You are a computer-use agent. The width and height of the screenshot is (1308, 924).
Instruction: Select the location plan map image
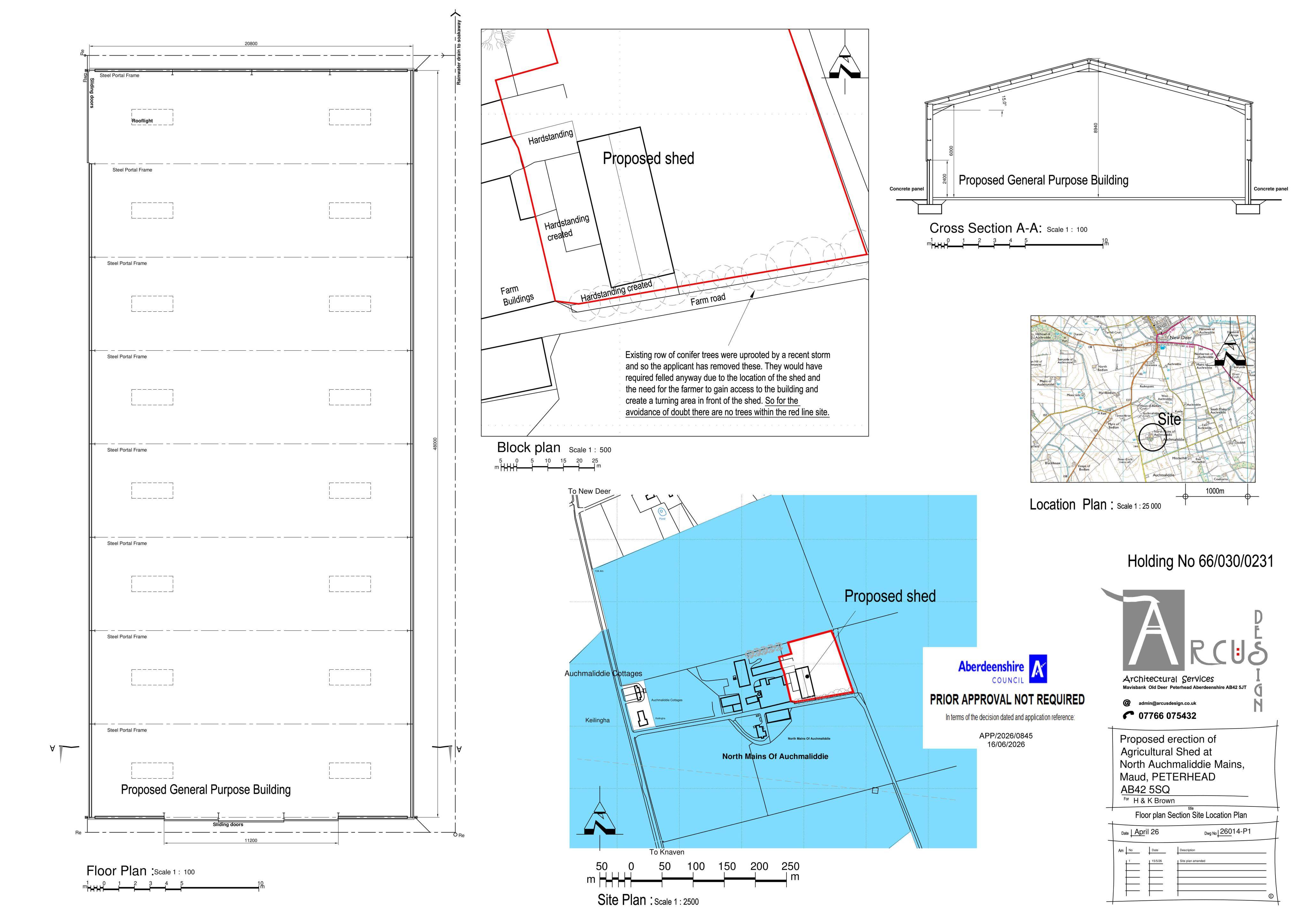(x=1143, y=399)
